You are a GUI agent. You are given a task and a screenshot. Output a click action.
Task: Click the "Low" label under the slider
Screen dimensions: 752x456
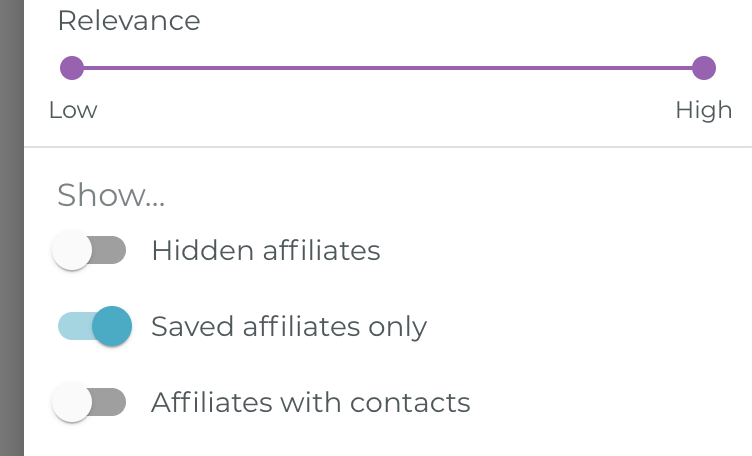click(73, 110)
